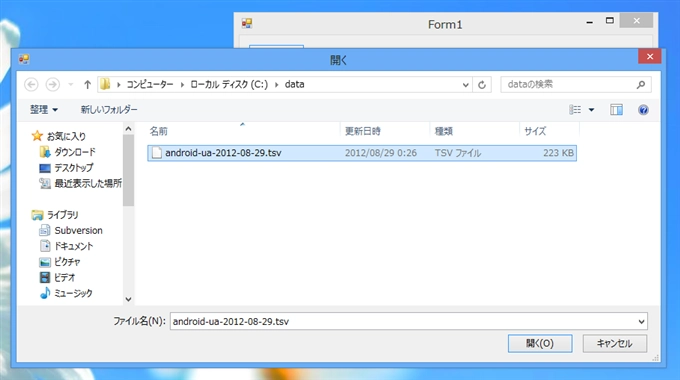The height and width of the screenshot is (380, 680).
Task: Open ダウンロード folder in sidebar
Action: (x=75, y=152)
